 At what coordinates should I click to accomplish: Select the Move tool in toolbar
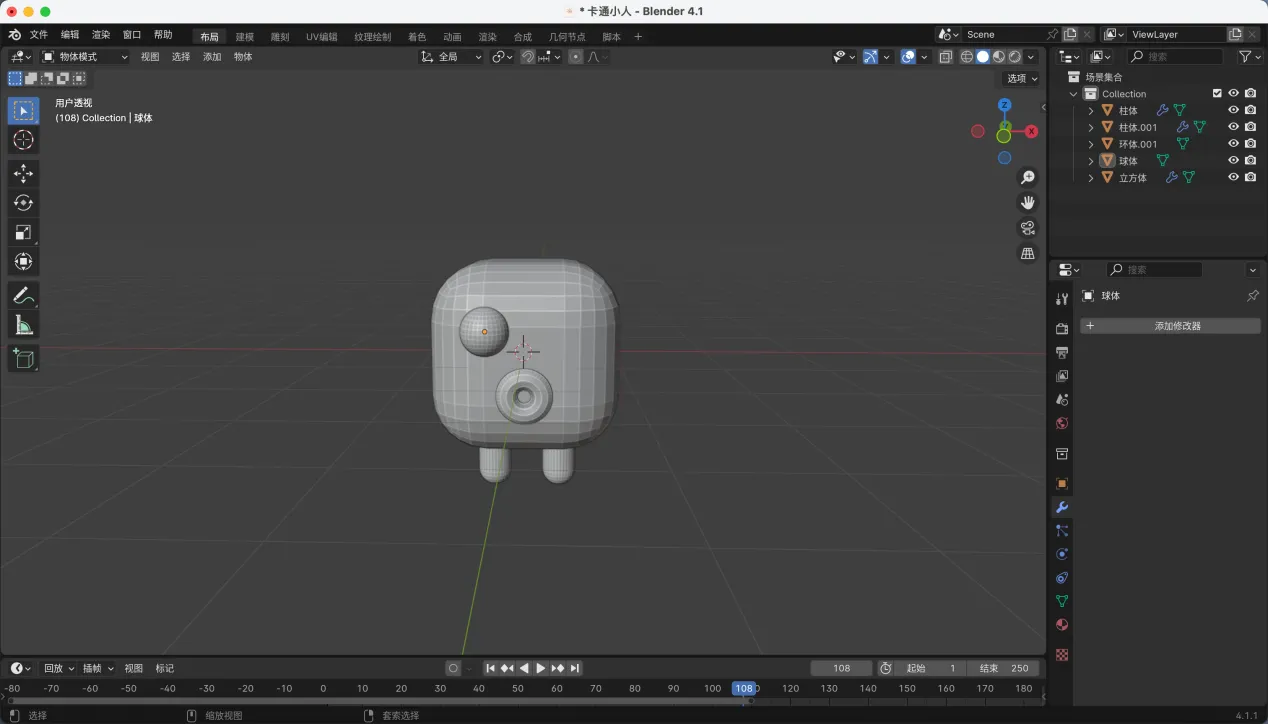point(23,173)
